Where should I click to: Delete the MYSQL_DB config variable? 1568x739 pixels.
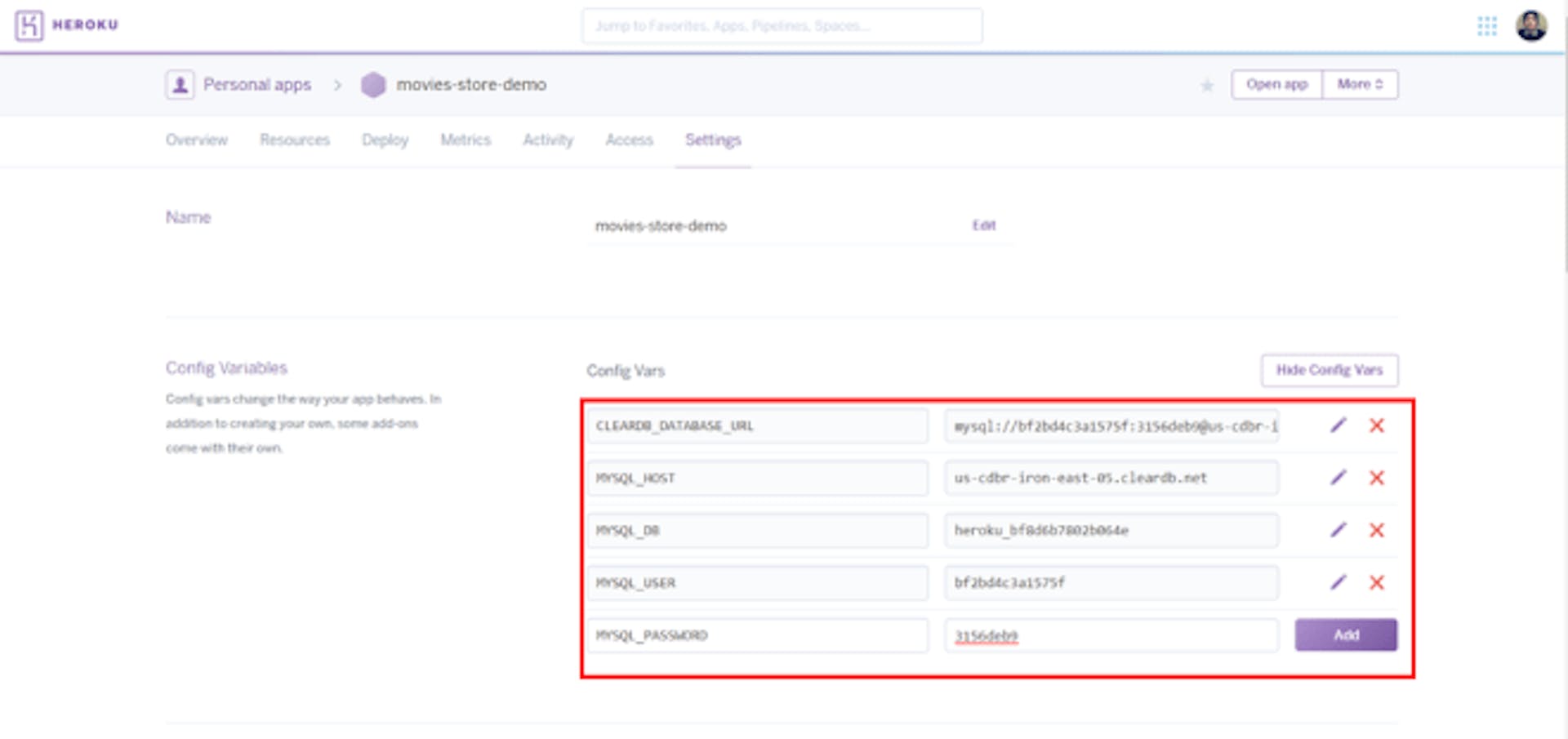pyautogui.click(x=1377, y=530)
